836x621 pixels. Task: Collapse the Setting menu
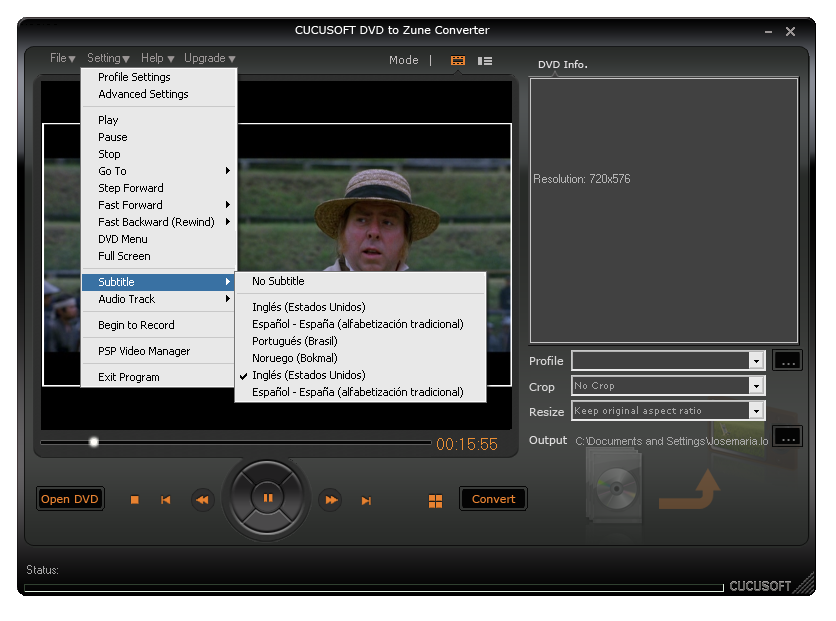coord(108,58)
